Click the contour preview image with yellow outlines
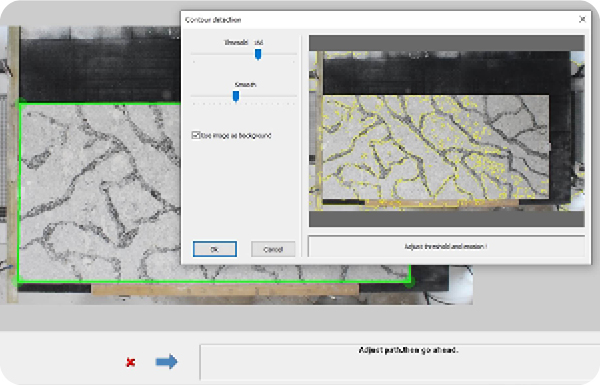 [447, 131]
